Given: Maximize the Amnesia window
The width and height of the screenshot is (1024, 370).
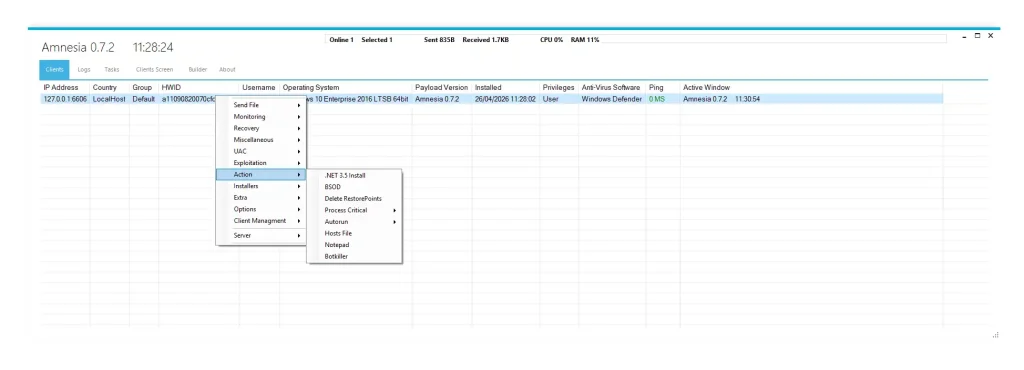Looking at the screenshot, I should coord(978,36).
